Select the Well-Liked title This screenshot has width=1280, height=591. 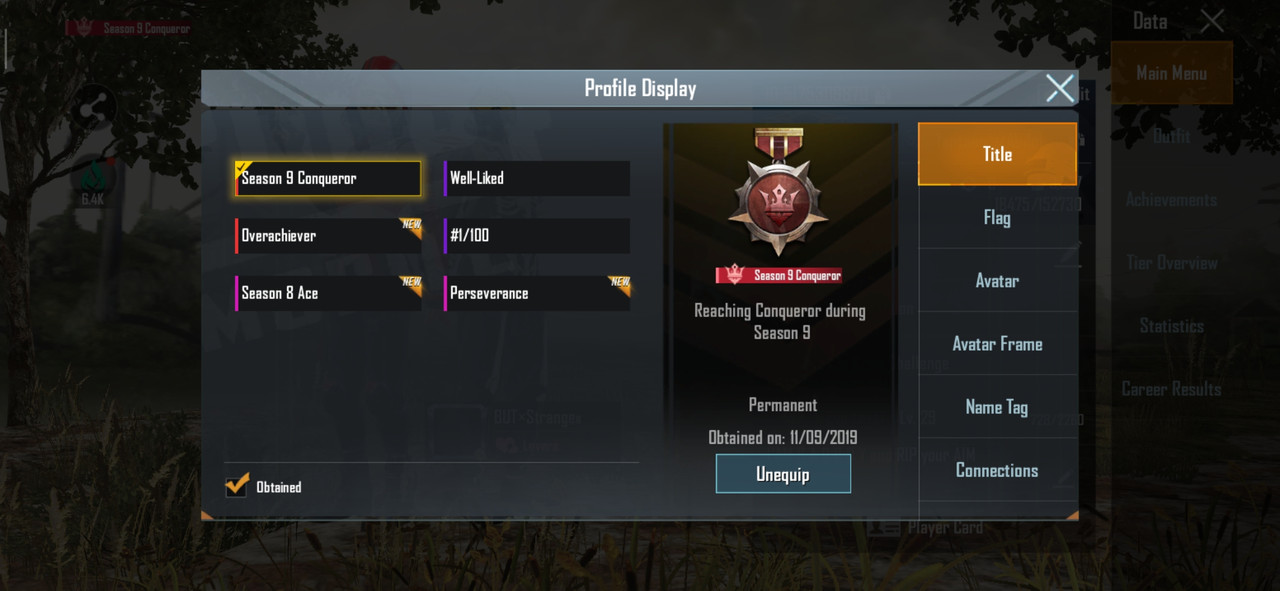(x=537, y=178)
